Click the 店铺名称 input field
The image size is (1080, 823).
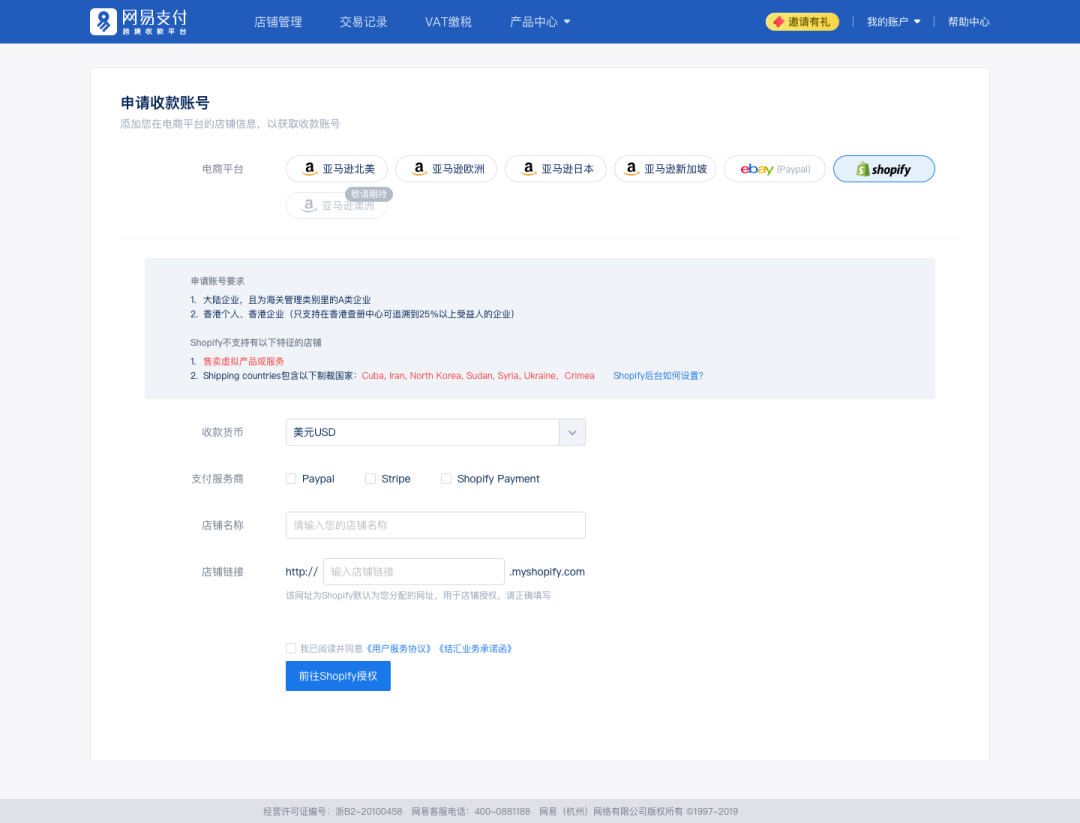(x=435, y=524)
